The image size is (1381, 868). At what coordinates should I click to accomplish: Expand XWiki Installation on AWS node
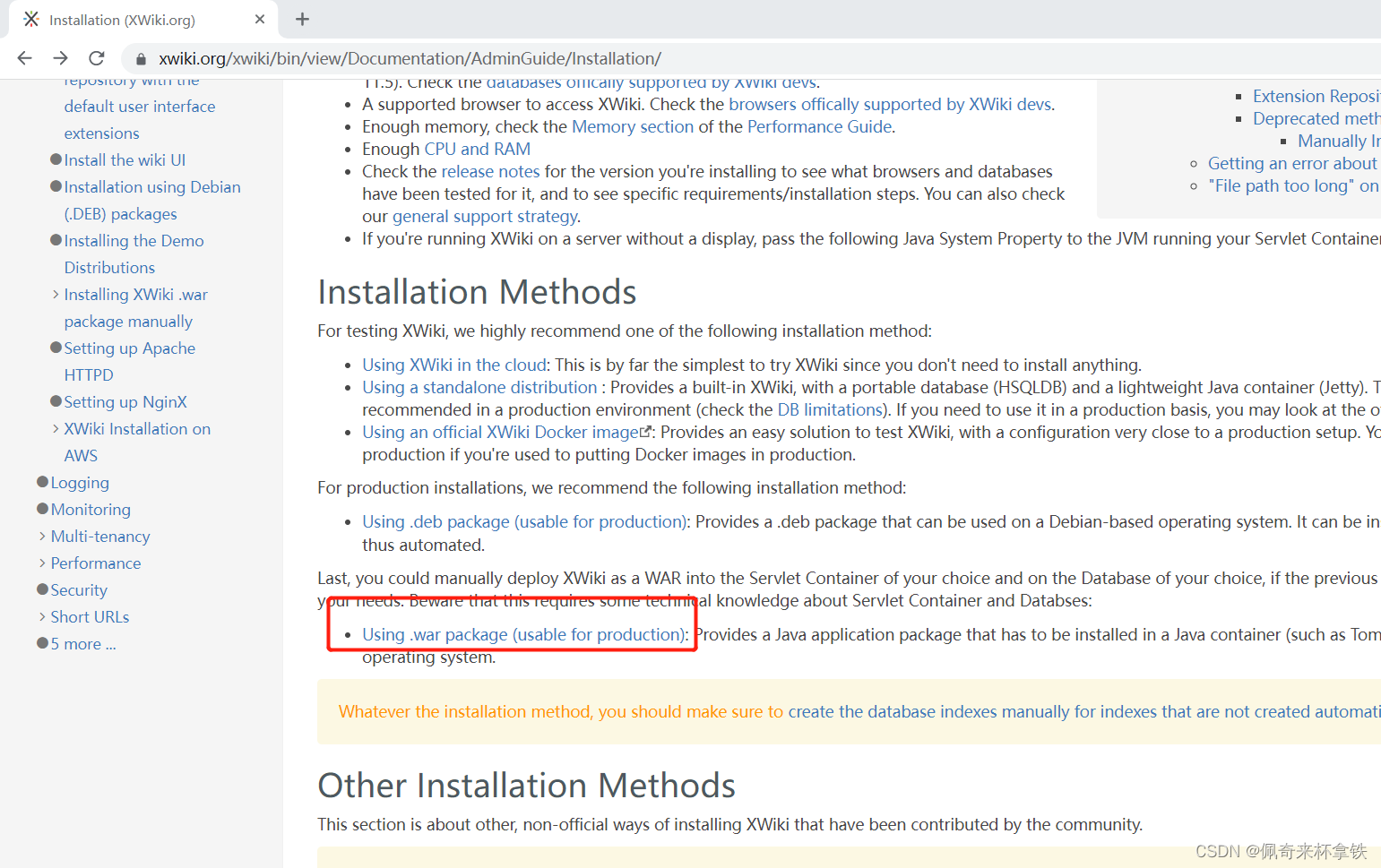(56, 428)
